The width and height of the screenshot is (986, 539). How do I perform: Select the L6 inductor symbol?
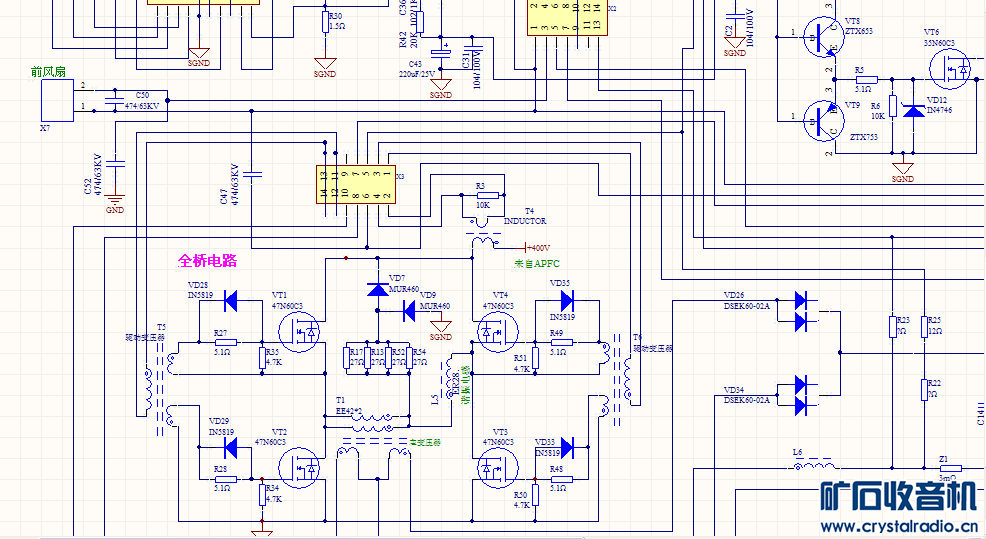pos(815,465)
